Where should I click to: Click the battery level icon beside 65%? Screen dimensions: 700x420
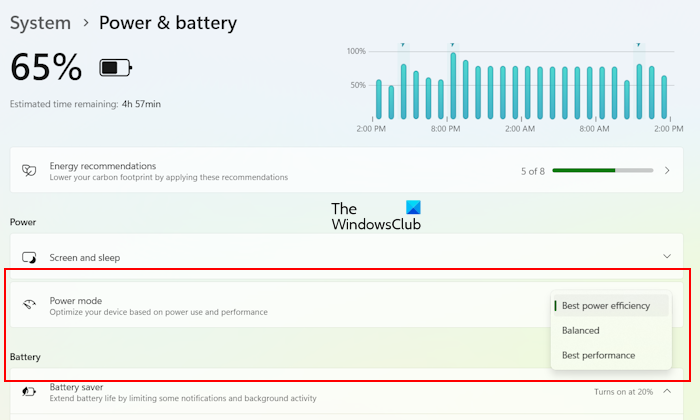[x=115, y=68]
